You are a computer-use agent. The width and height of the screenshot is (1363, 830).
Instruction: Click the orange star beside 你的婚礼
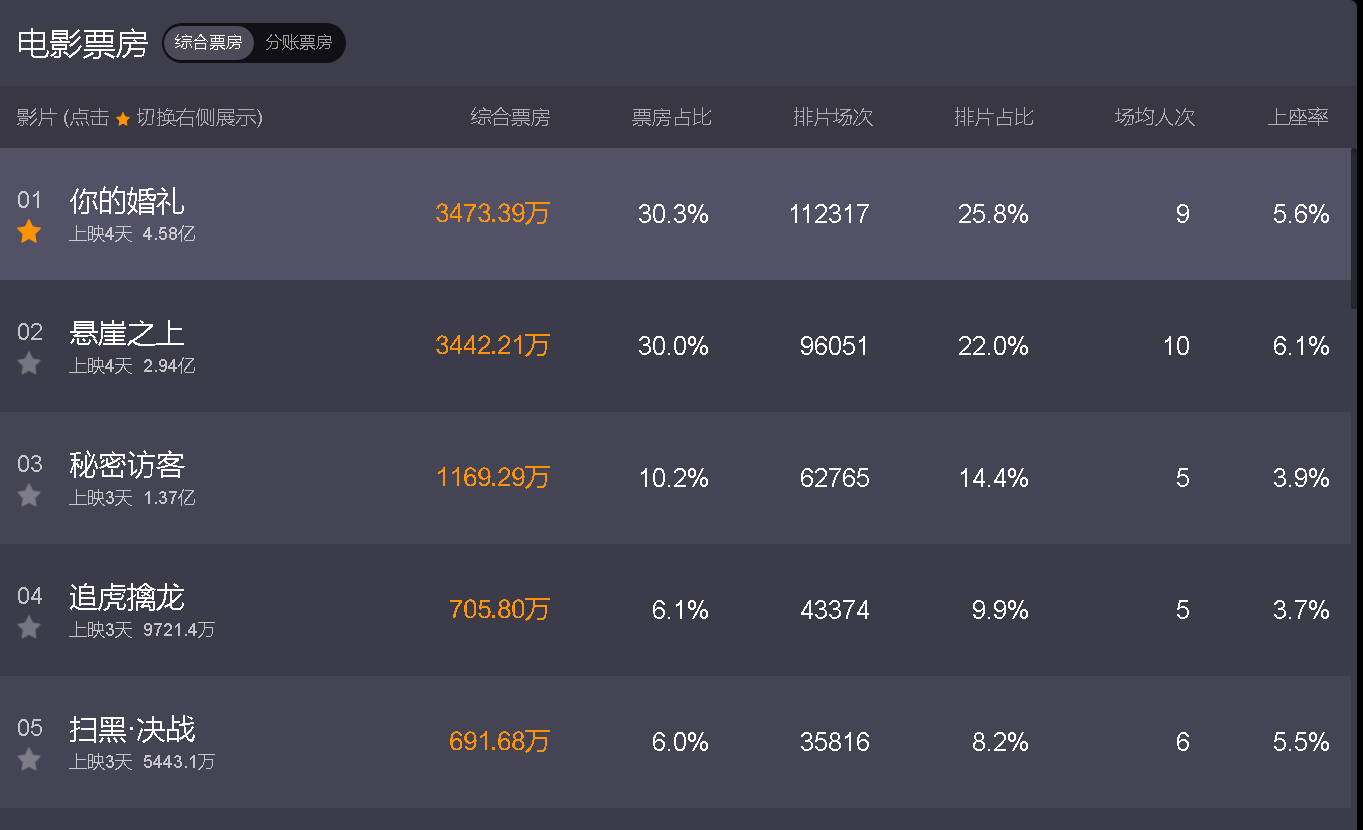(29, 232)
